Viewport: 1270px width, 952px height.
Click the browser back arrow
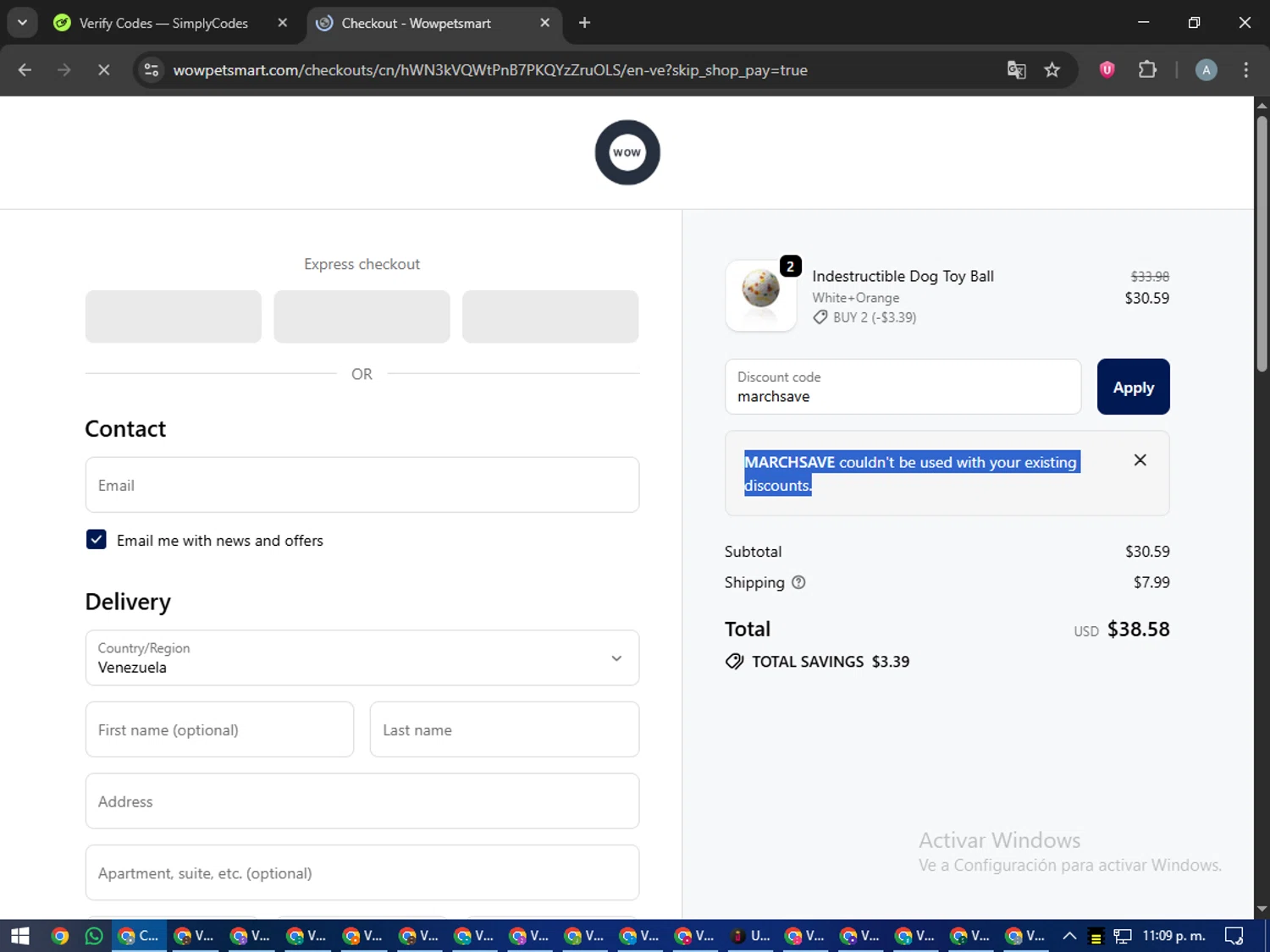[25, 70]
